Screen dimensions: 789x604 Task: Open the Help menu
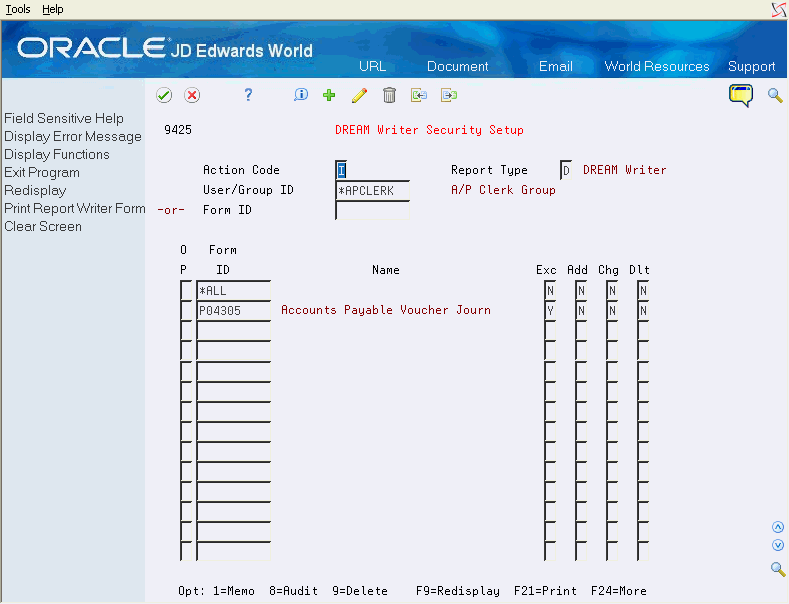tap(53, 9)
